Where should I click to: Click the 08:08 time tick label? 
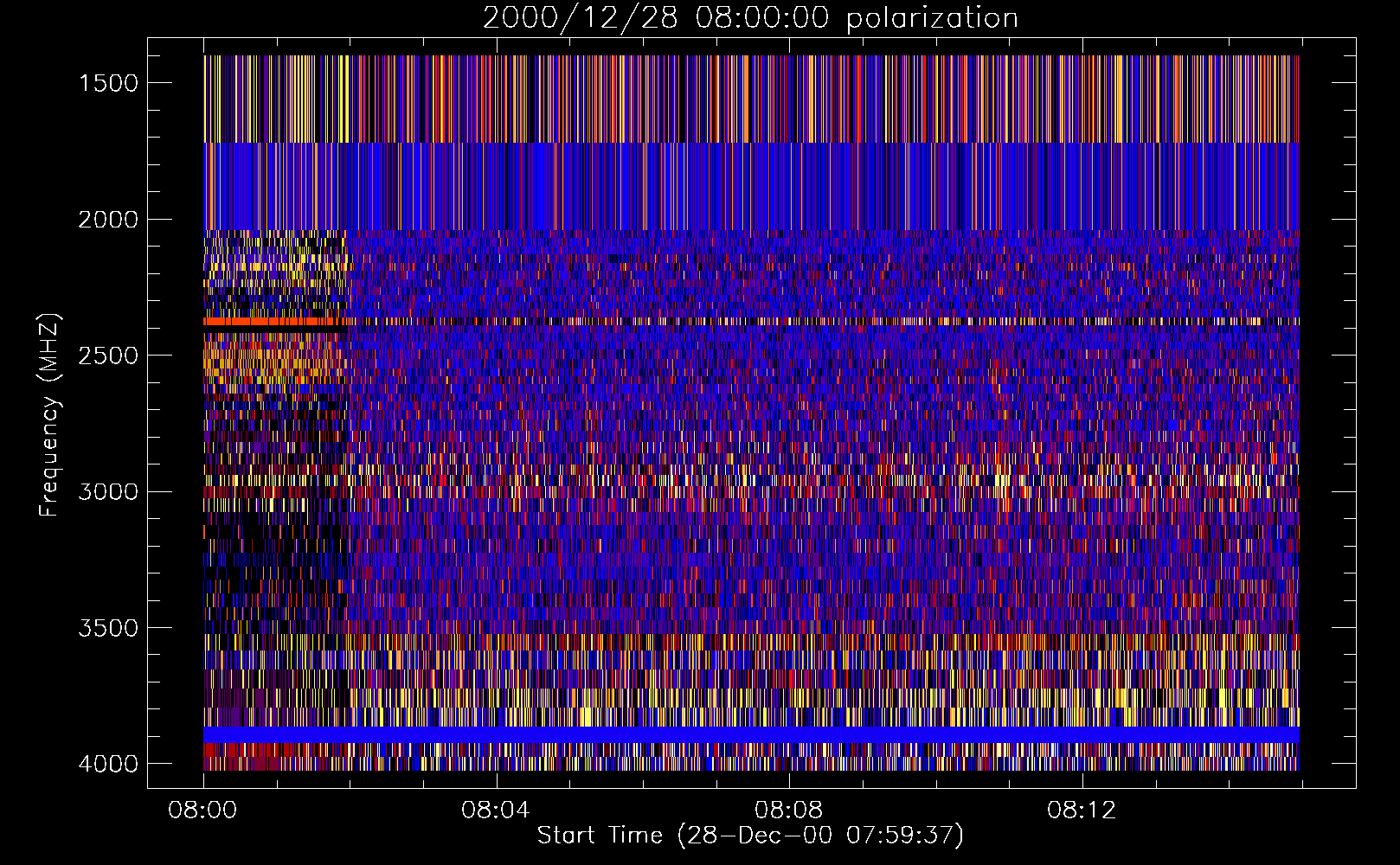[788, 811]
